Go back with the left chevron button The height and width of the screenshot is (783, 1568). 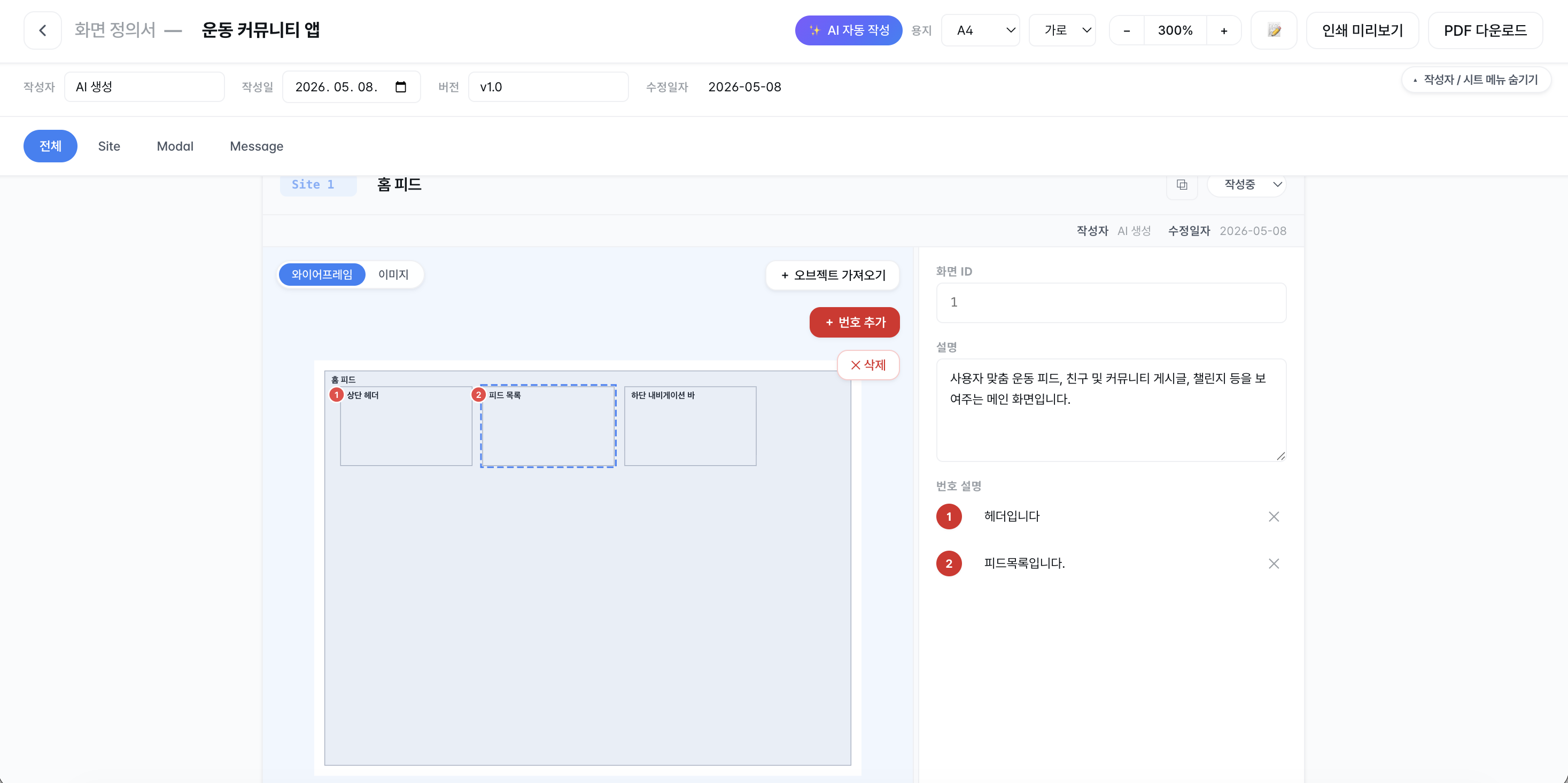pyautogui.click(x=42, y=30)
